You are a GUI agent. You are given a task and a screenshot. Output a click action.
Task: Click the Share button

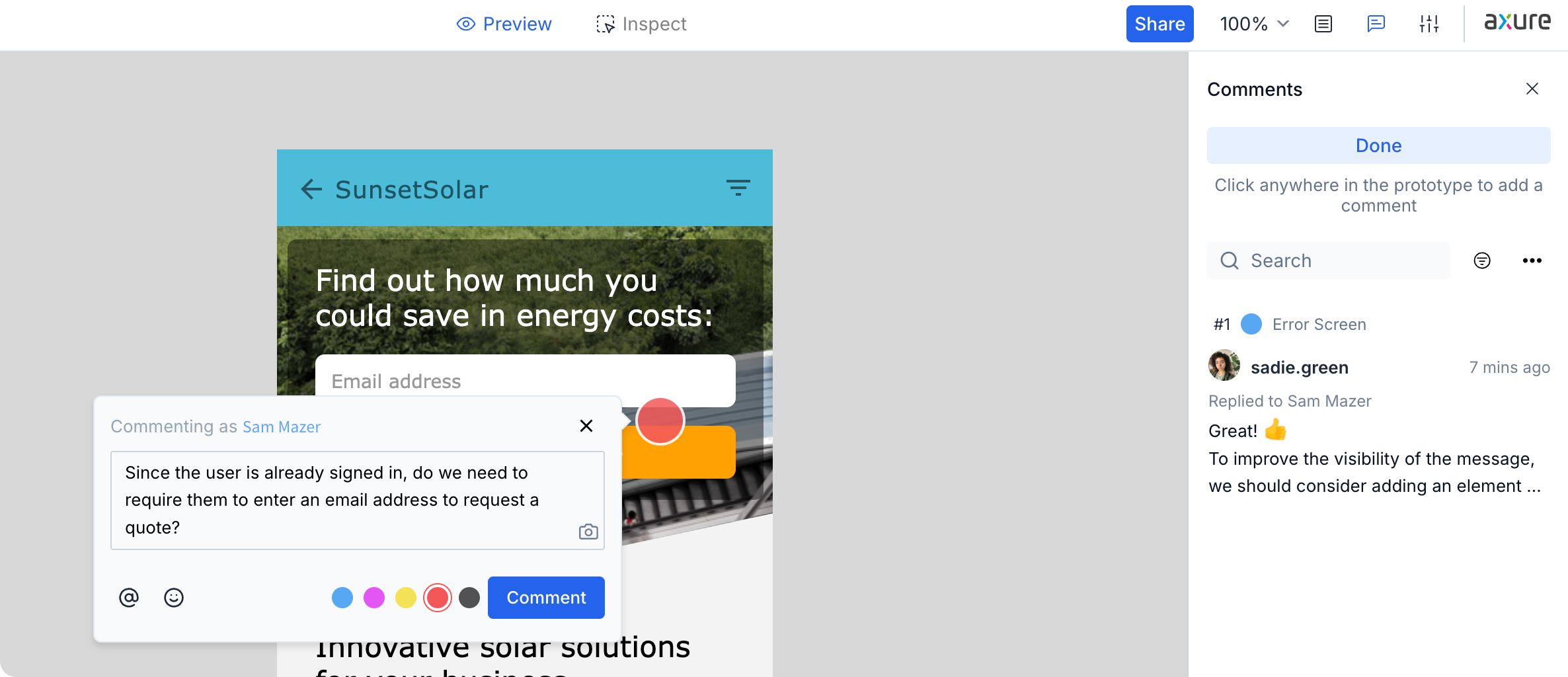pos(1159,24)
